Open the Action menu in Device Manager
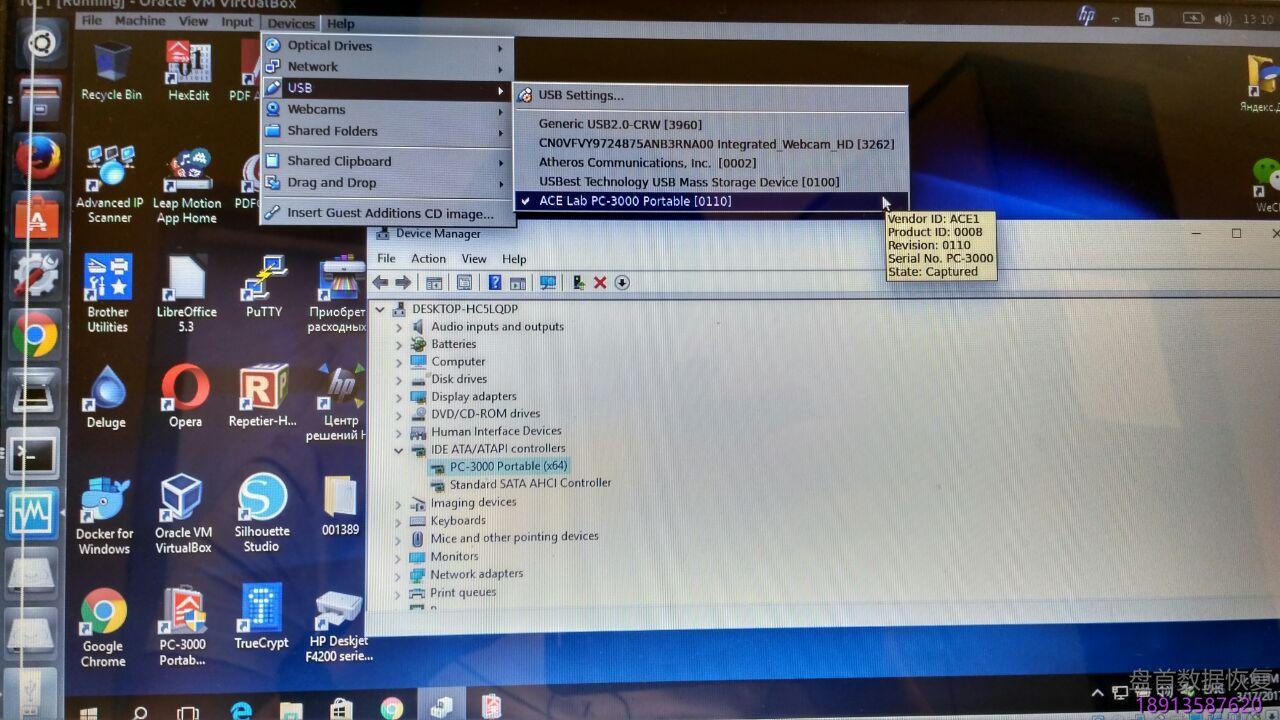 coord(428,258)
